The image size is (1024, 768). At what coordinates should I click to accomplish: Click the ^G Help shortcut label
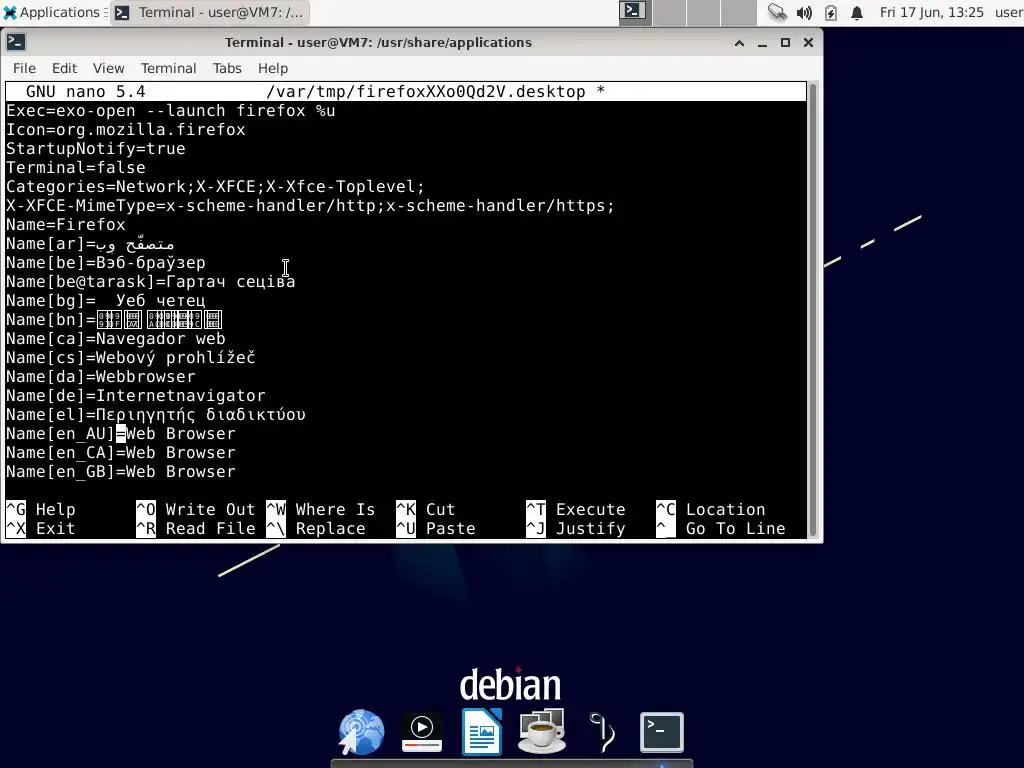(x=40, y=509)
